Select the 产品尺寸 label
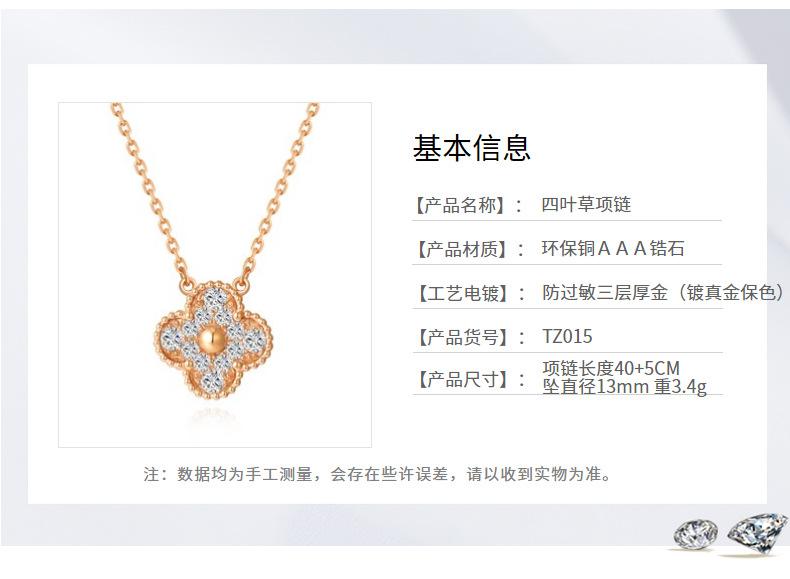This screenshot has height=579, width=790. [x=460, y=379]
